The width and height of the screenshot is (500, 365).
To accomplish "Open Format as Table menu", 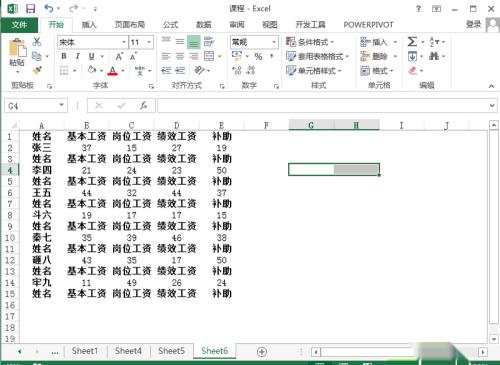I will (x=317, y=56).
